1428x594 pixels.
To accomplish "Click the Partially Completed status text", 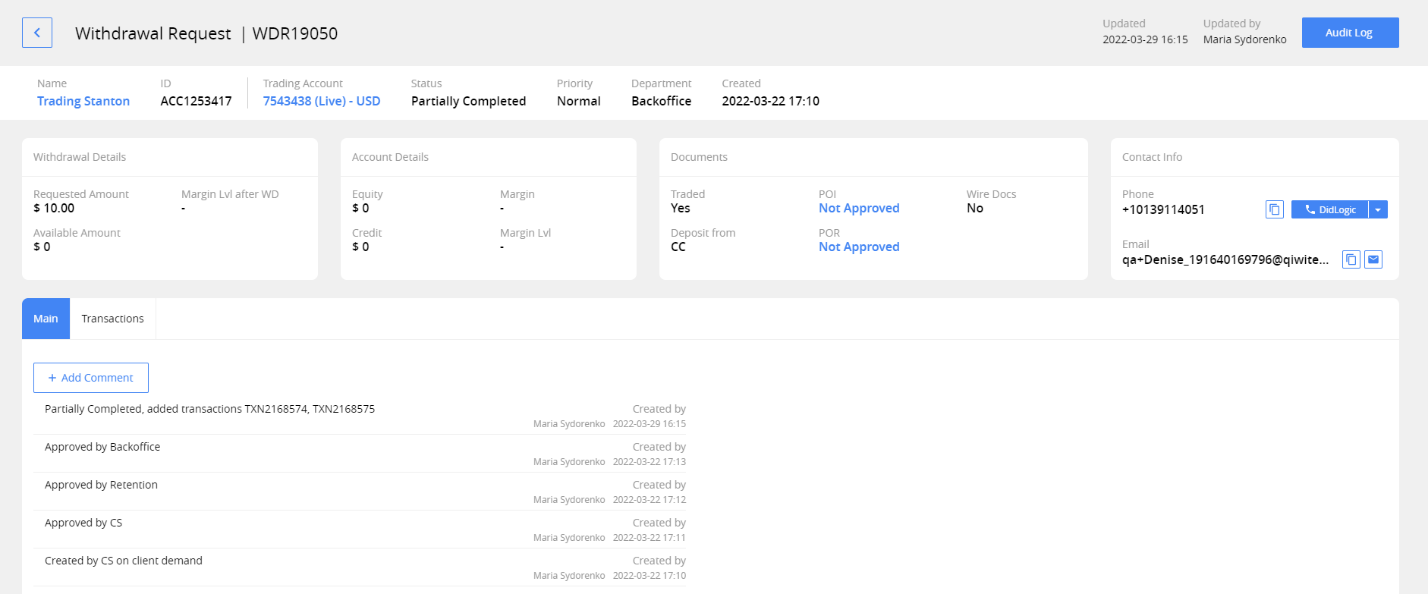I will click(467, 101).
